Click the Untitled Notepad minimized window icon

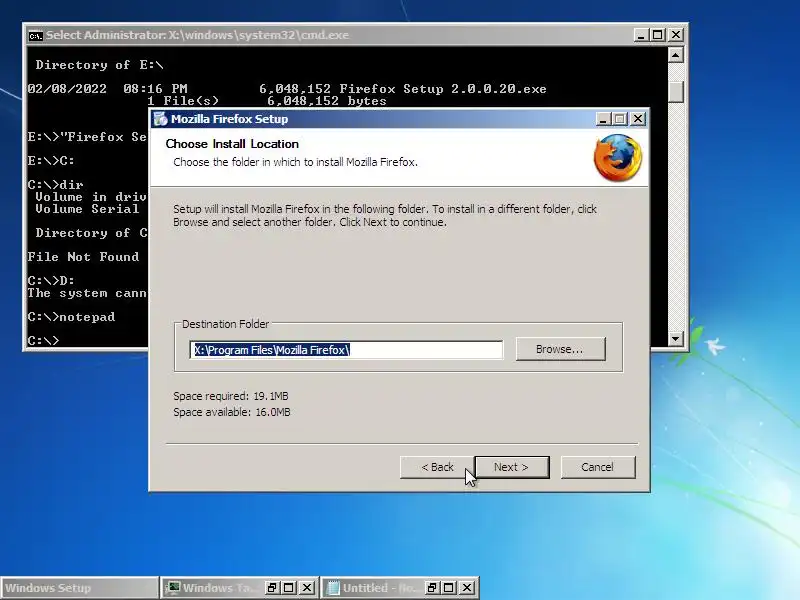[x=333, y=588]
